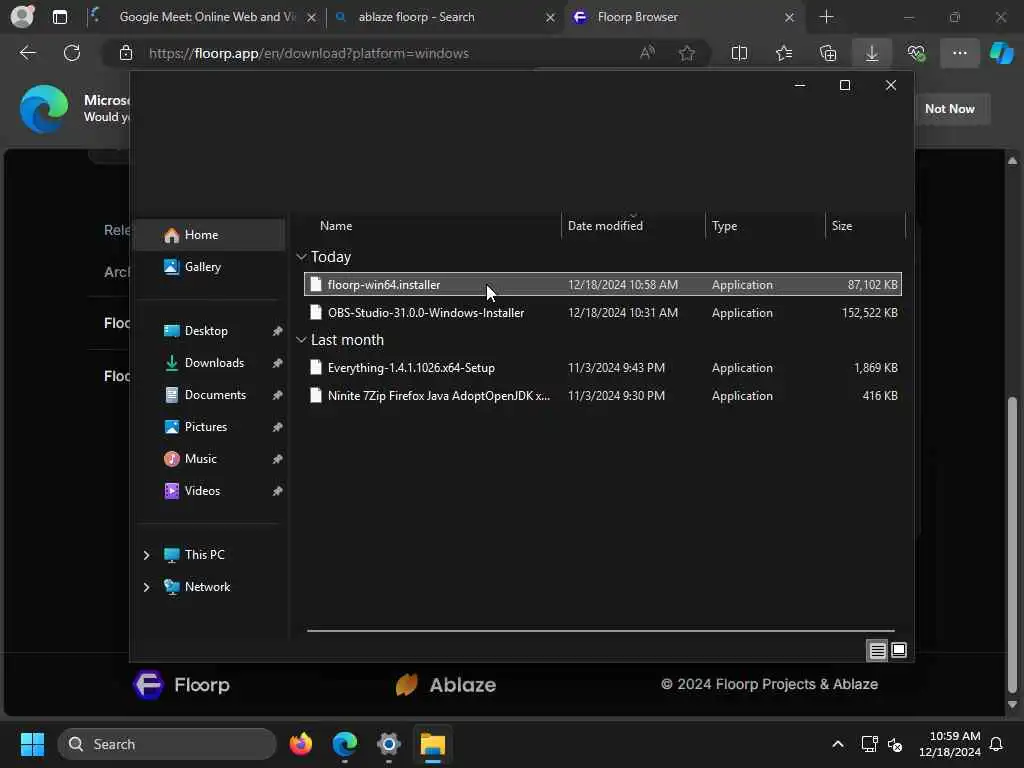This screenshot has height=768, width=1024.
Task: Dismiss Edge prompt with Not Now
Action: tap(950, 109)
